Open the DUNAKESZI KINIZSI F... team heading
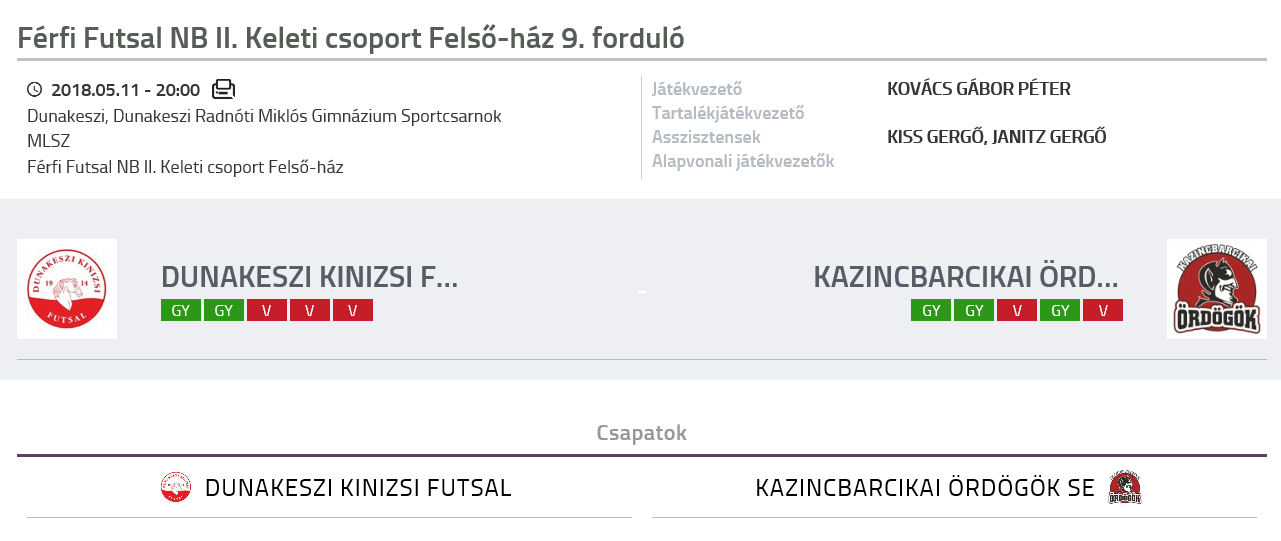The width and height of the screenshot is (1281, 541). click(309, 276)
